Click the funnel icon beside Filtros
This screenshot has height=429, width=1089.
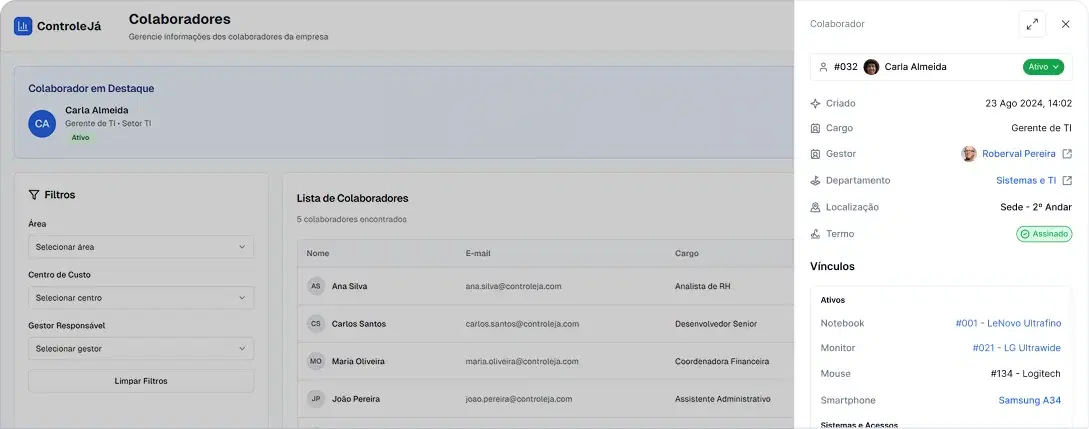(34, 195)
